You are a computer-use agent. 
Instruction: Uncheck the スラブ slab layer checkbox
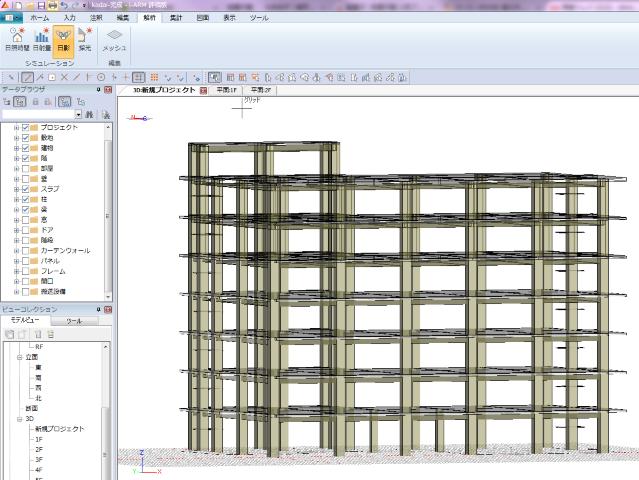point(25,189)
